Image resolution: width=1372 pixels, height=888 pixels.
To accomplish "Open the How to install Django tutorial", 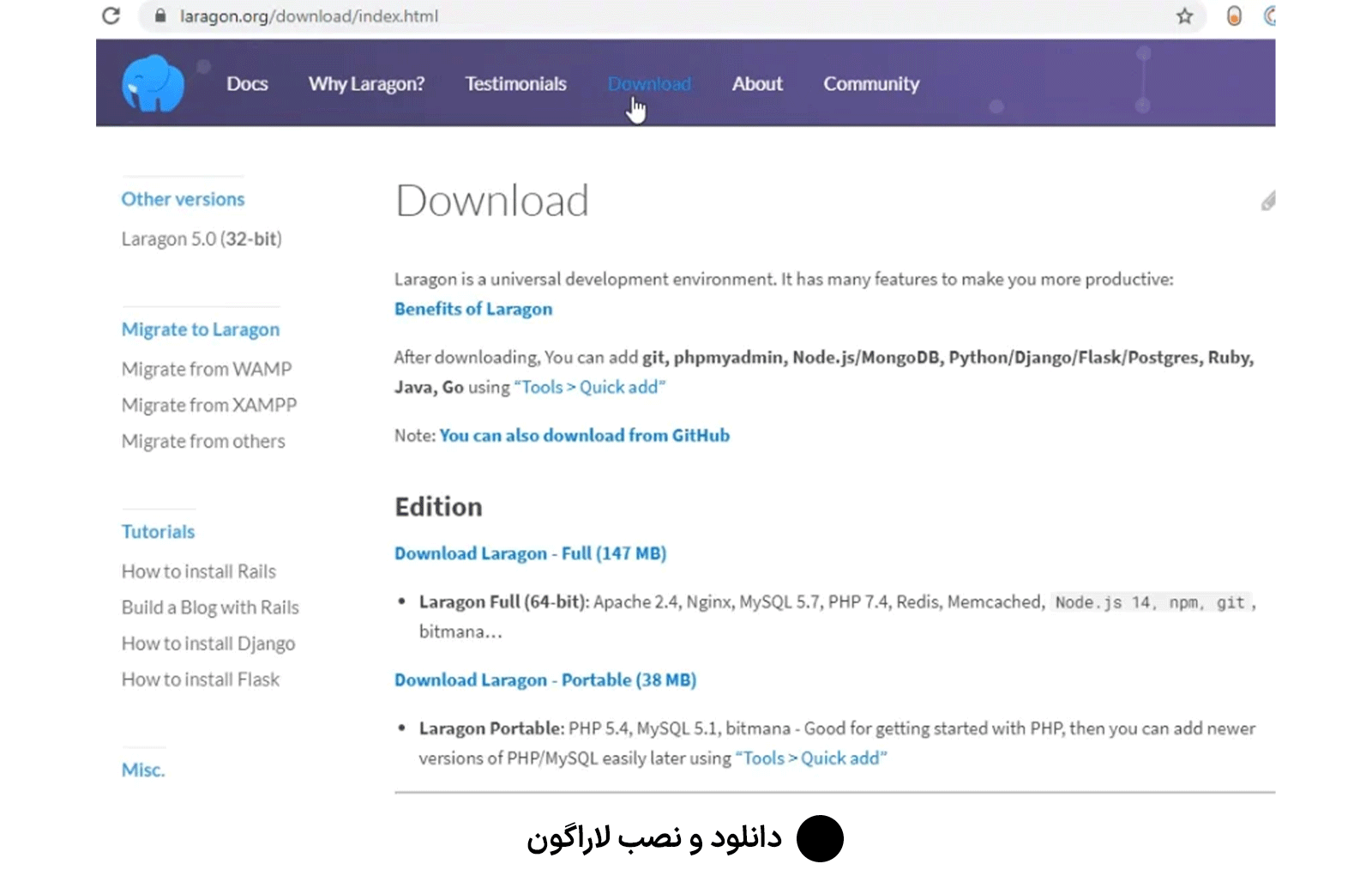I will 208,643.
